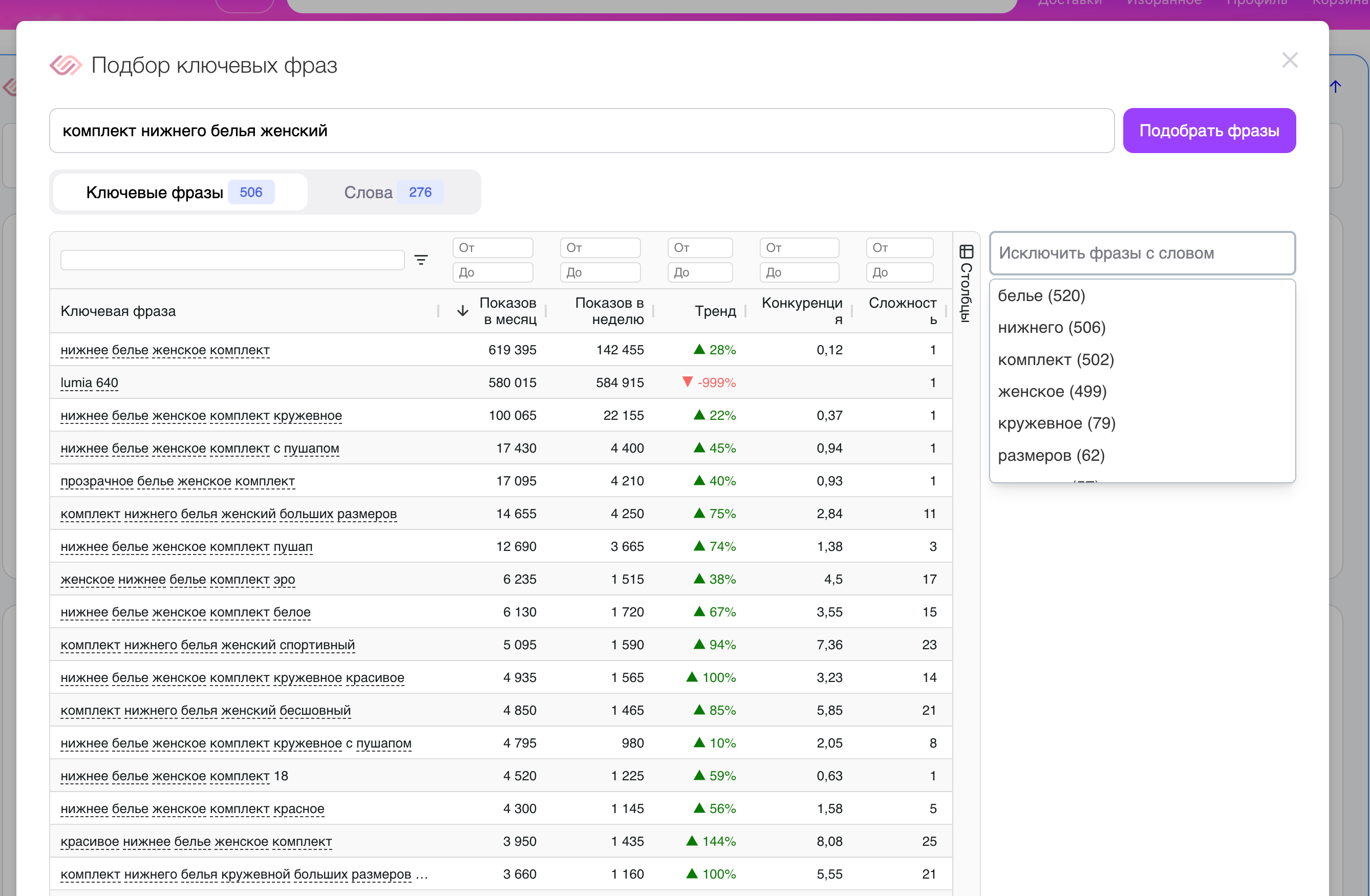Open phrase link нижнее белье женское комплект
Image resolution: width=1370 pixels, height=896 pixels.
[165, 350]
